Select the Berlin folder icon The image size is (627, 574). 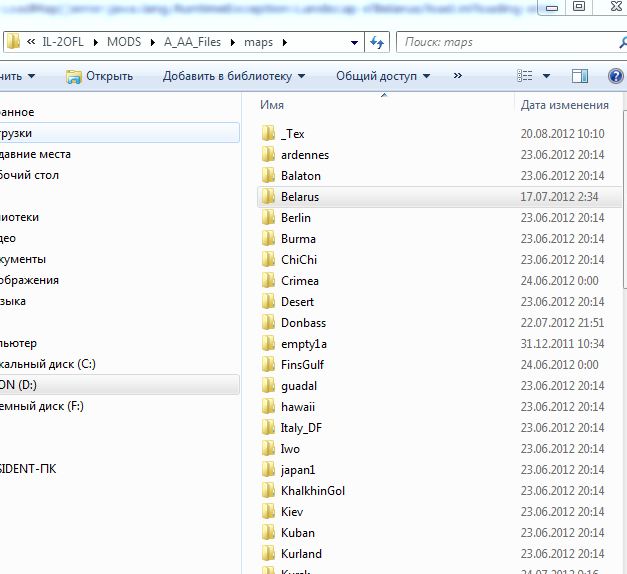pos(268,217)
